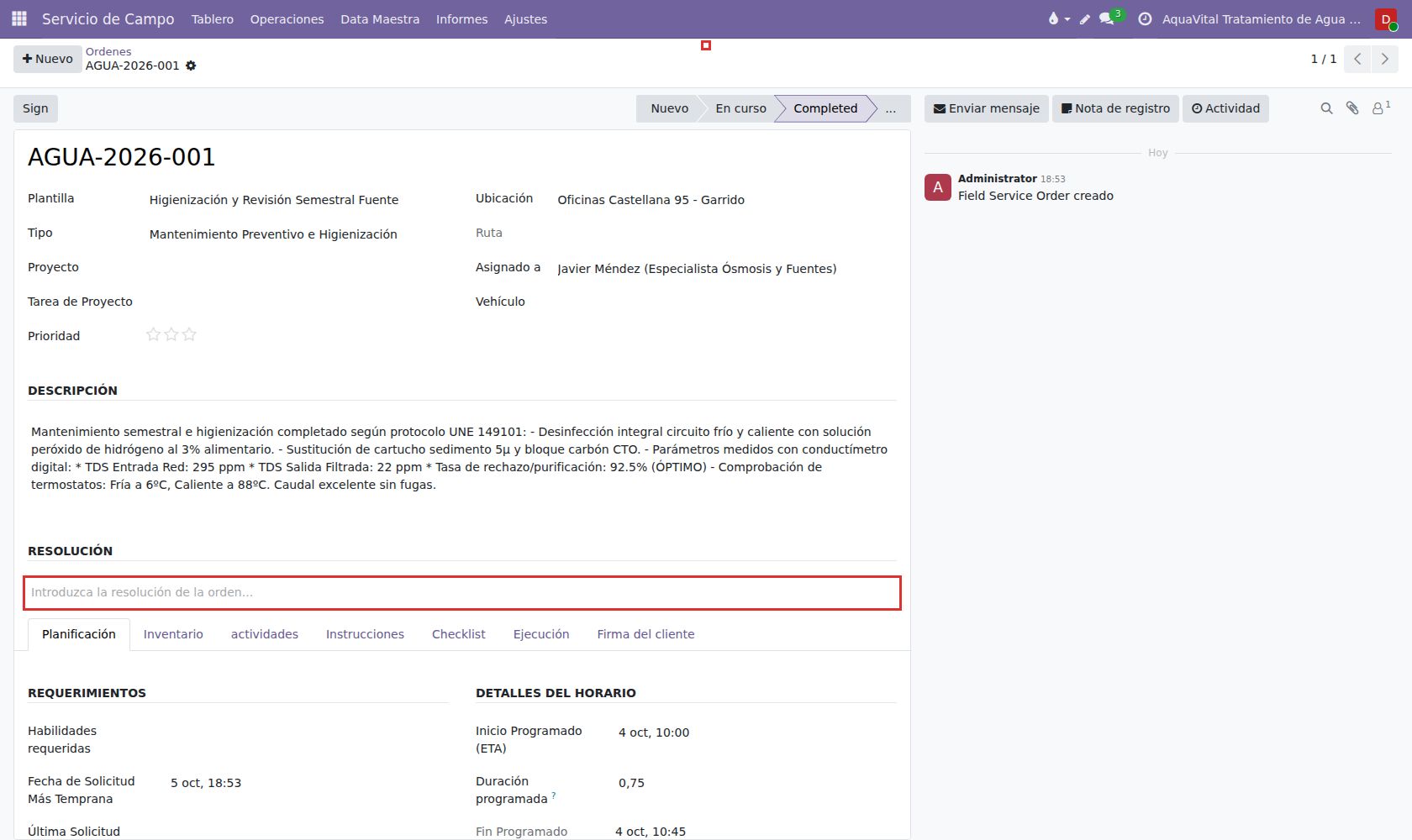Open the apps grid menu icon
The image size is (1412, 840).
tap(19, 18)
